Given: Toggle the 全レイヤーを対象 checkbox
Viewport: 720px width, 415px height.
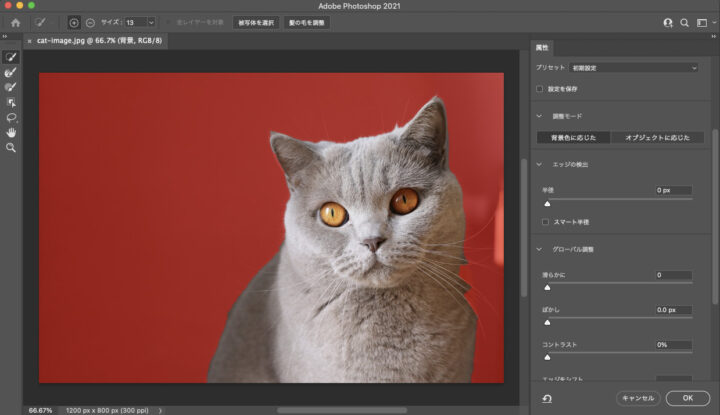Looking at the screenshot, I should (169, 22).
